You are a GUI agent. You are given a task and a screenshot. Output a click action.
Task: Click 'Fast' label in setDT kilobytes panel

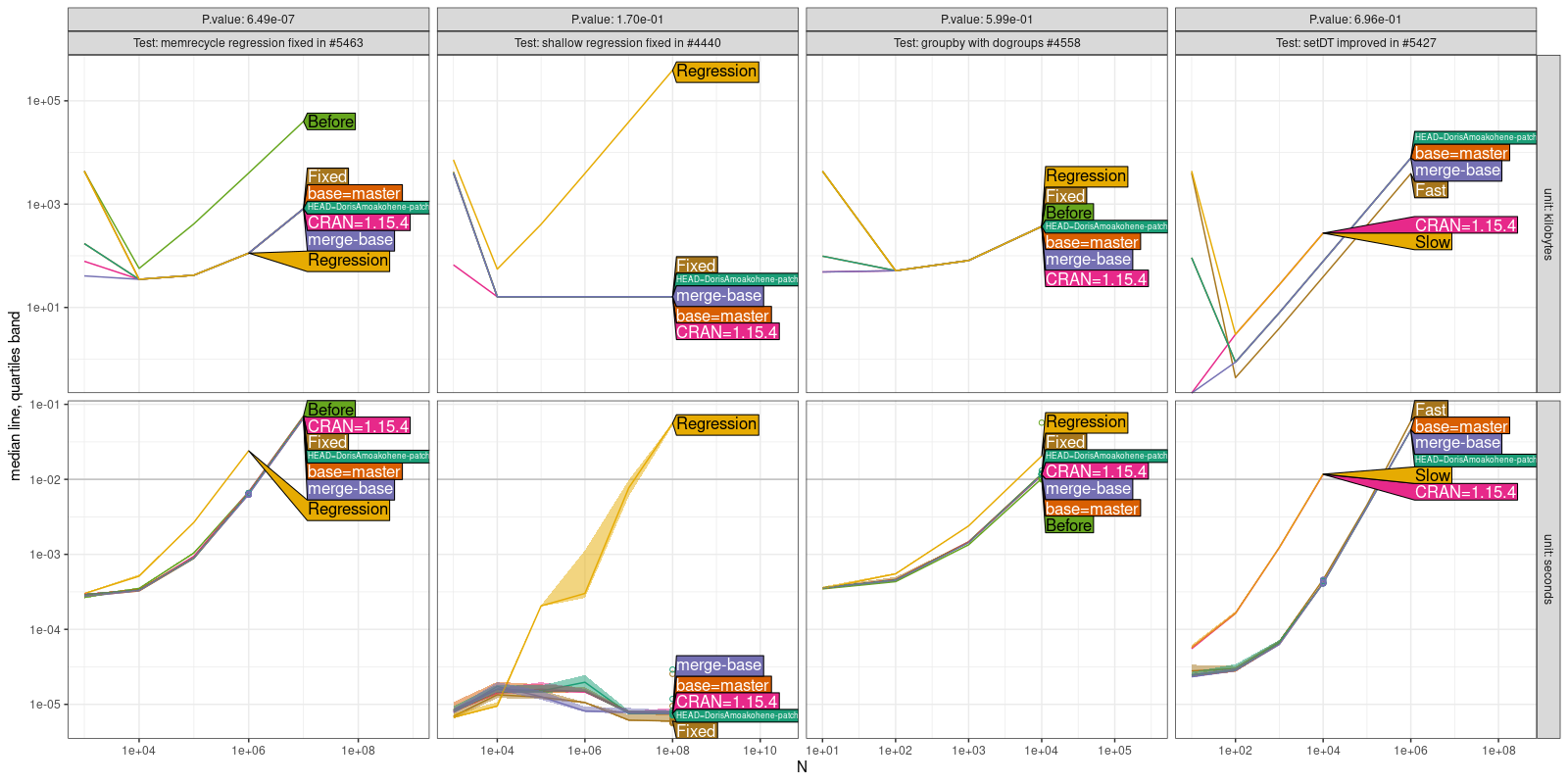pos(1431,190)
